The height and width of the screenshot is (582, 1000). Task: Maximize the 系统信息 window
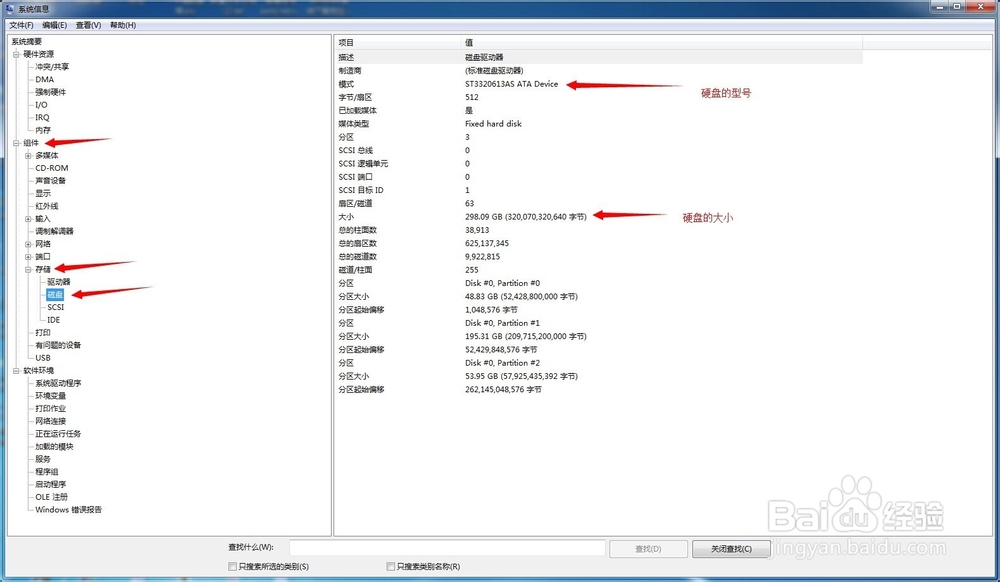957,6
